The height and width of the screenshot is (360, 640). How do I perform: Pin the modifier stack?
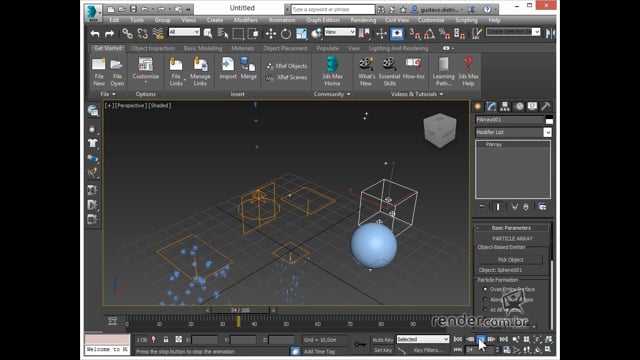(x=482, y=207)
